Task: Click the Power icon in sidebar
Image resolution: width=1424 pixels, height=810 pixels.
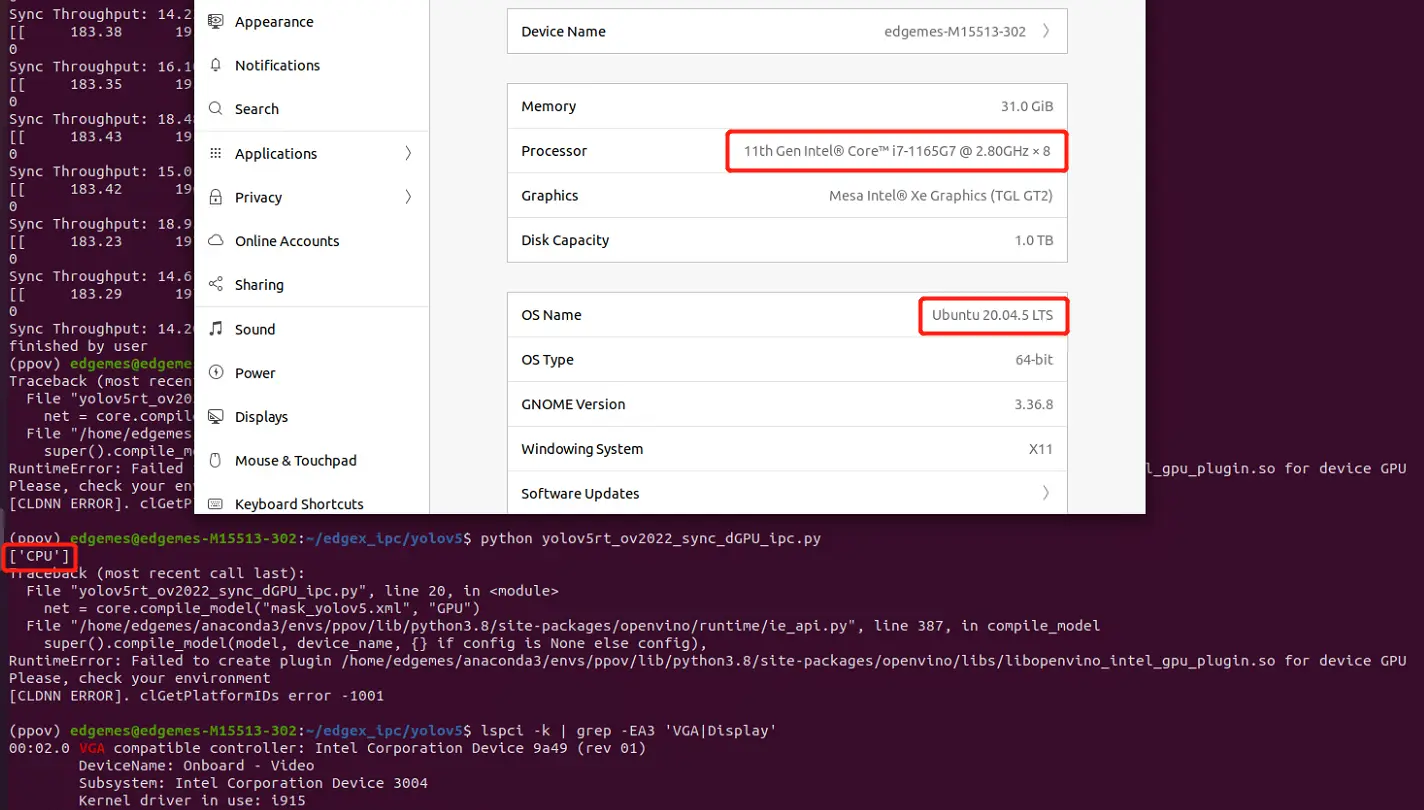Action: [215, 373]
